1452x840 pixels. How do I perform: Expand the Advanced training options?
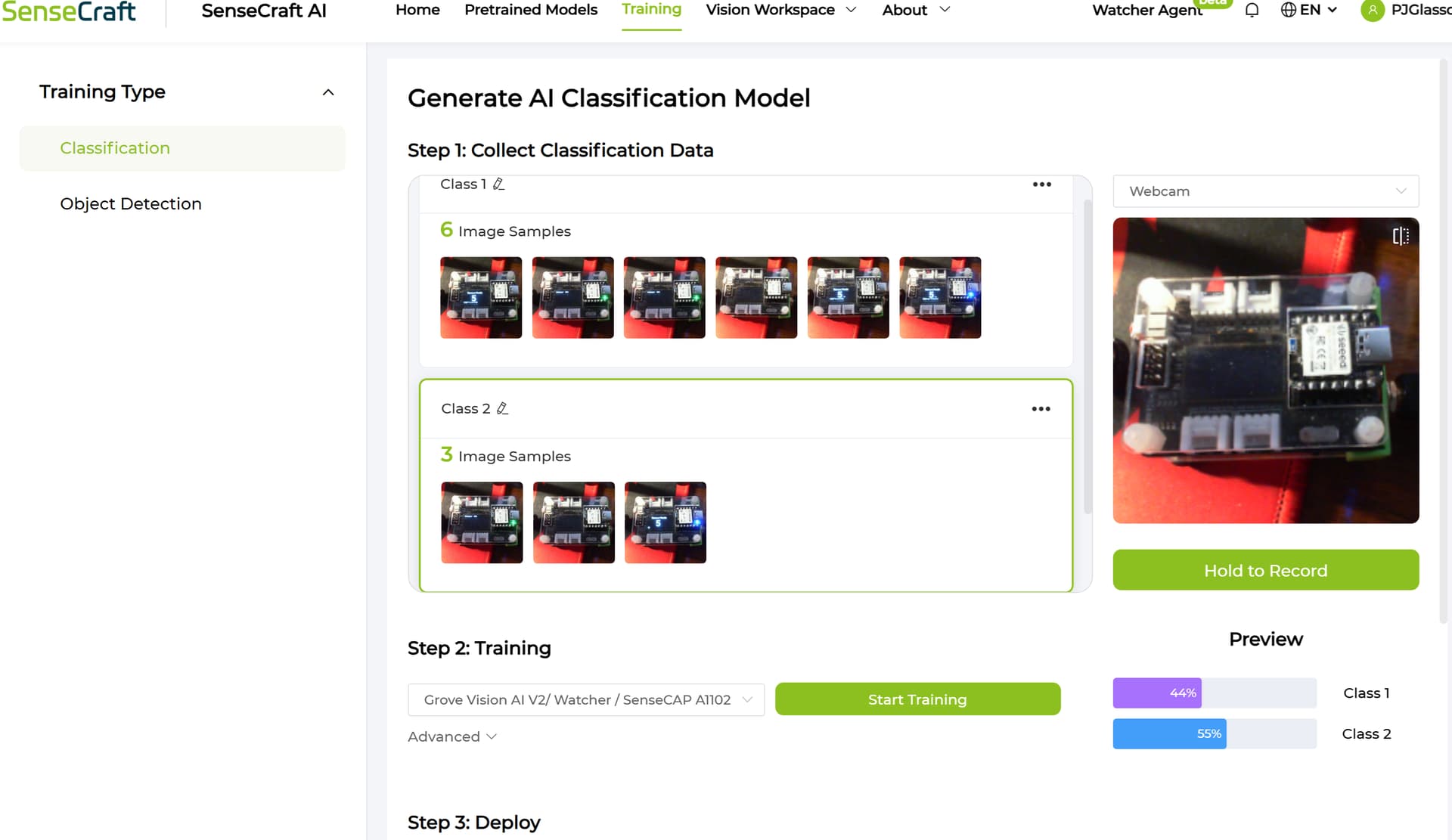(451, 736)
